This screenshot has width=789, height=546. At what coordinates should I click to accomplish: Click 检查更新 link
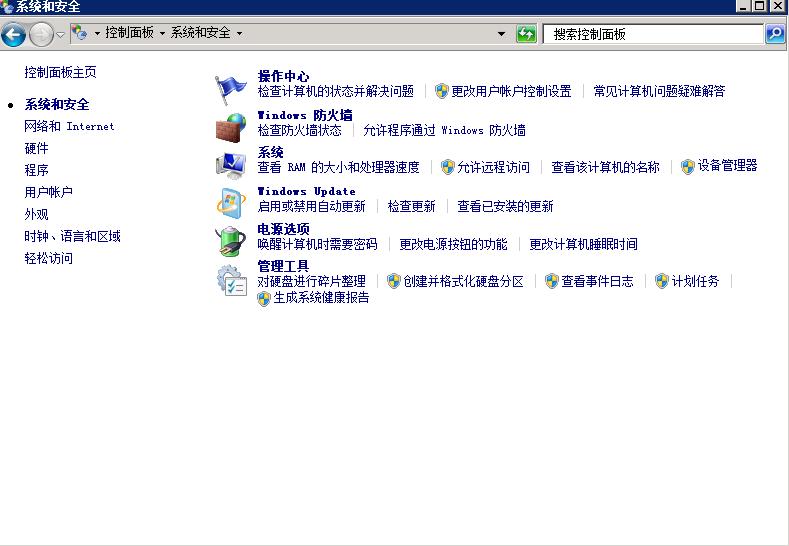(x=411, y=206)
